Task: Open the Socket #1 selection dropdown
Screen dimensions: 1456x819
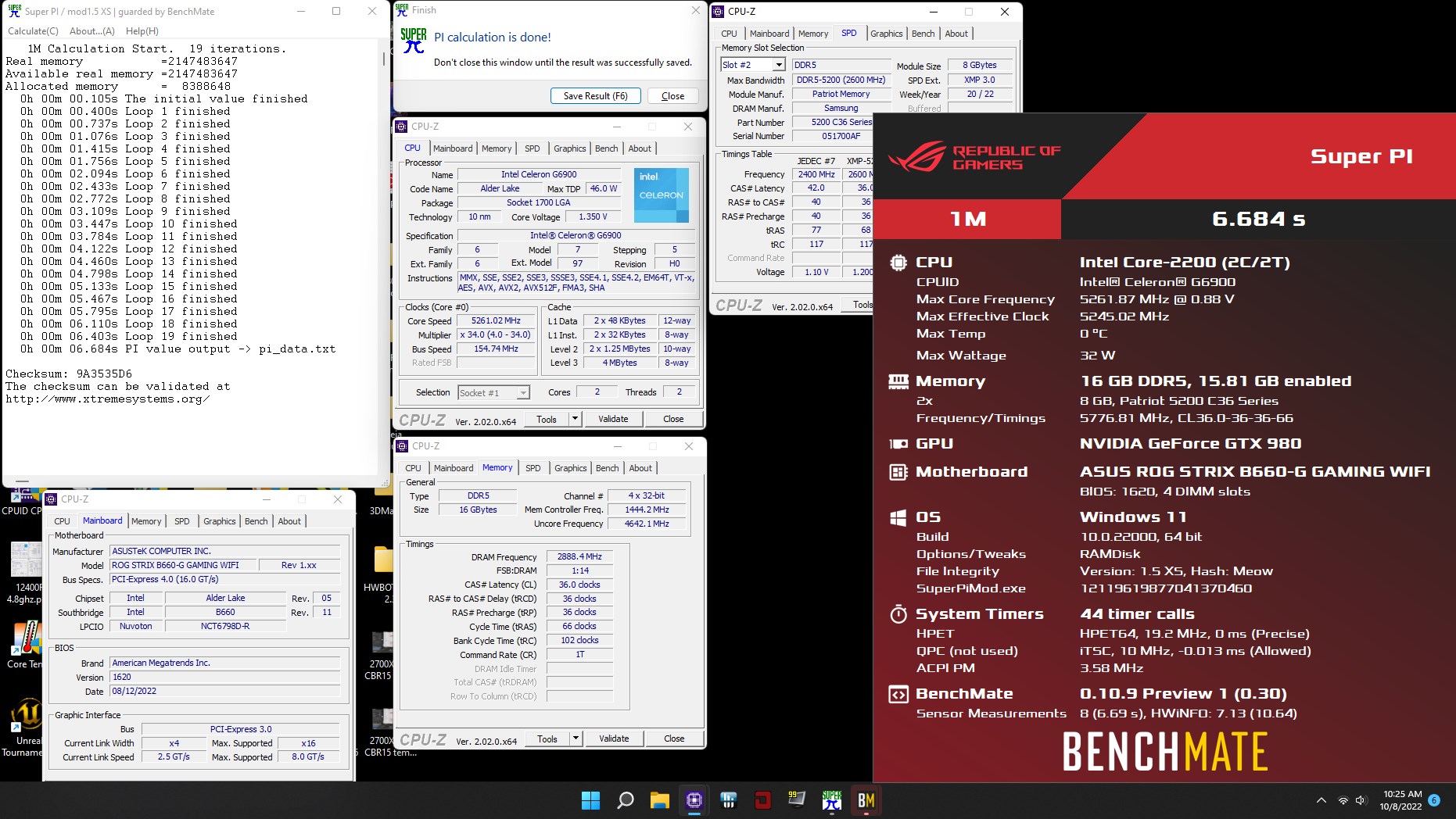Action: click(523, 392)
